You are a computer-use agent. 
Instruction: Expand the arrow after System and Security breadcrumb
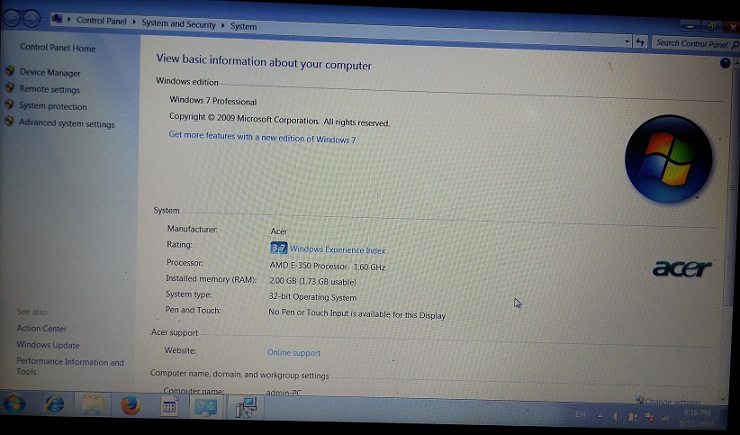click(223, 25)
